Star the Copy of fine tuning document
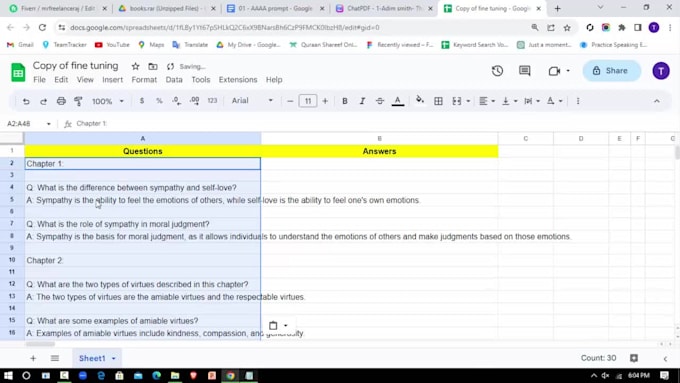The height and width of the screenshot is (383, 680). [135, 66]
